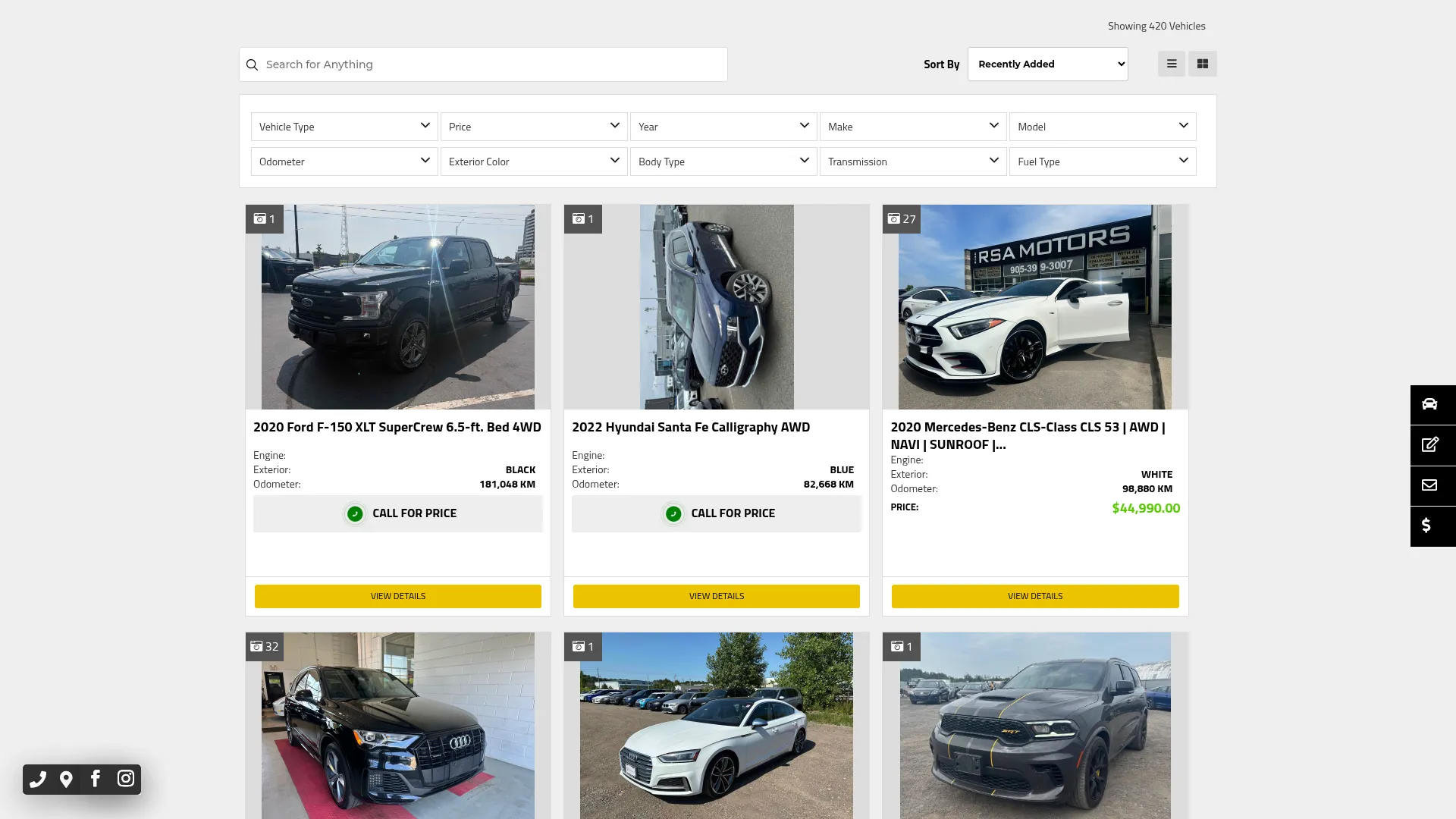Click the green phone icon on Hyundai Santa Fe card
This screenshot has height=819, width=1456.
point(673,514)
